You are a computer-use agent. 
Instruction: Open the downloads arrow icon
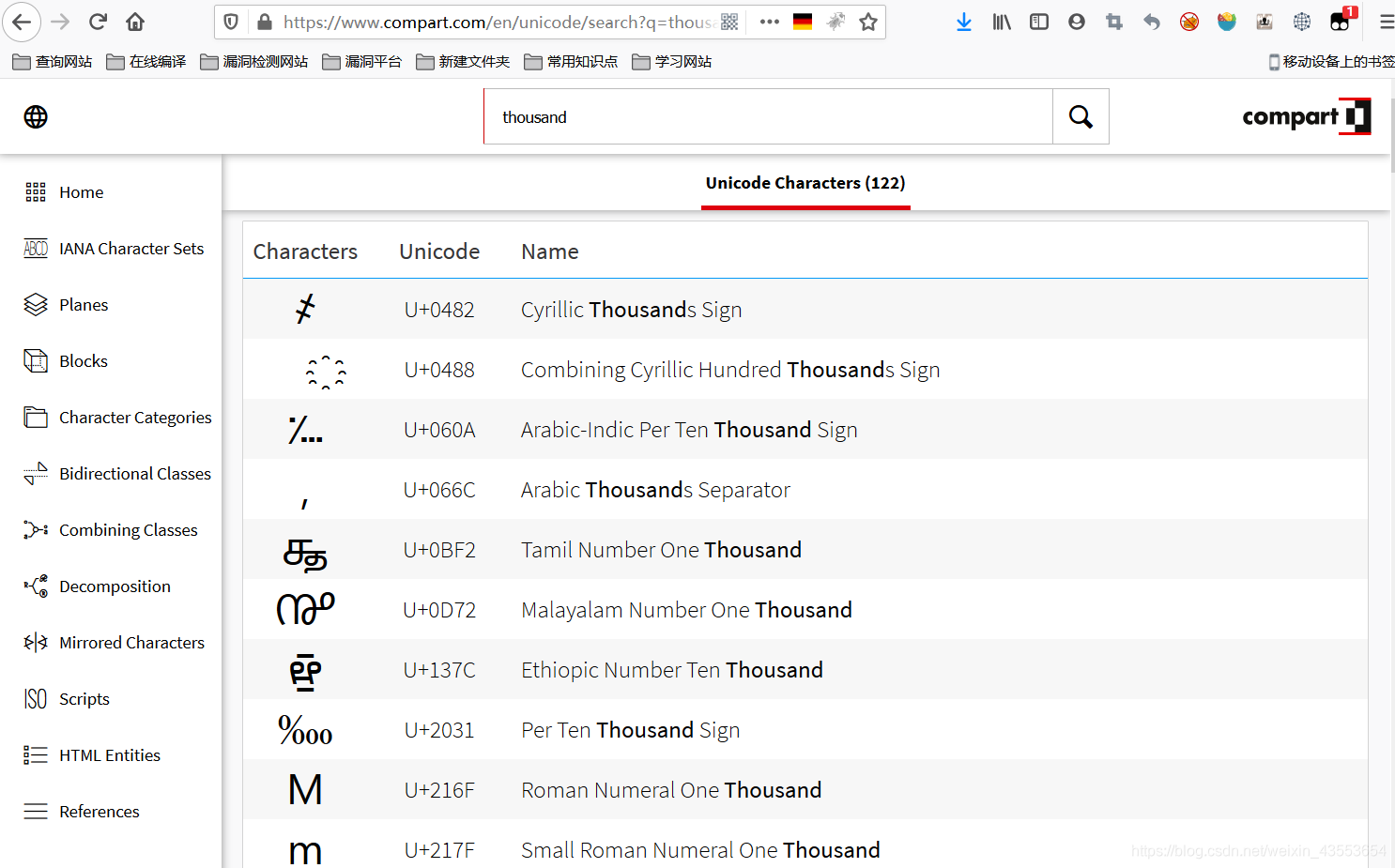click(964, 22)
